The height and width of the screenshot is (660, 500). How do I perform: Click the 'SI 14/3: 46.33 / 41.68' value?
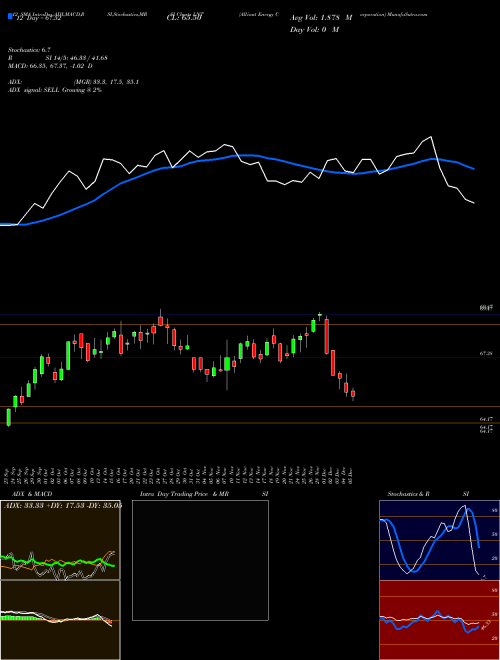pyautogui.click(x=77, y=58)
